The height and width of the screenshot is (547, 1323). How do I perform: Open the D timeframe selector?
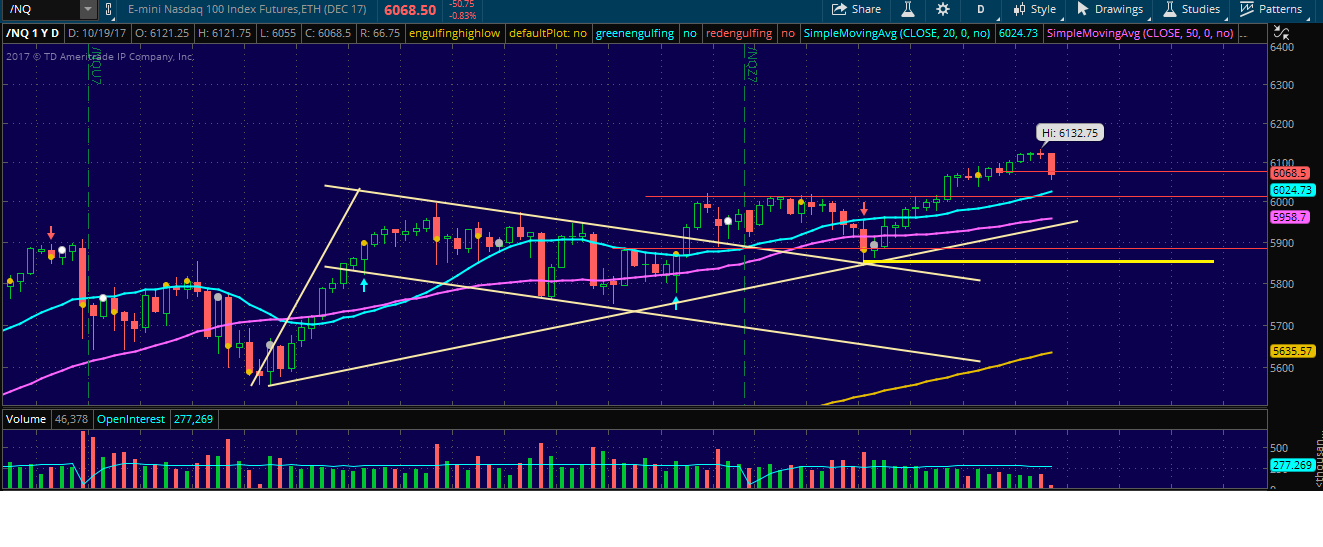[x=980, y=9]
